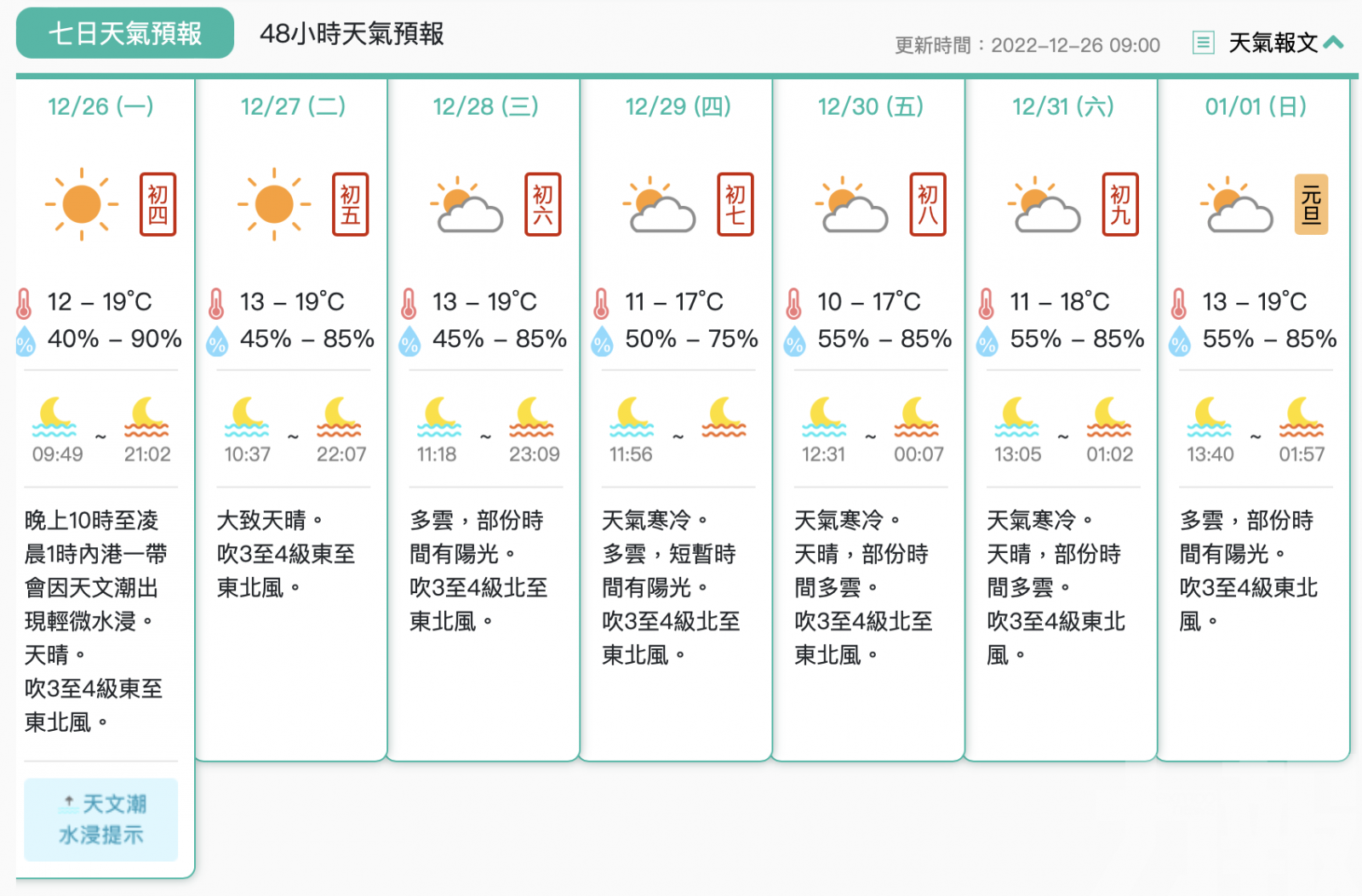
Task: Click humidity drop icon beside 50% – 75%
Action: tap(602, 341)
